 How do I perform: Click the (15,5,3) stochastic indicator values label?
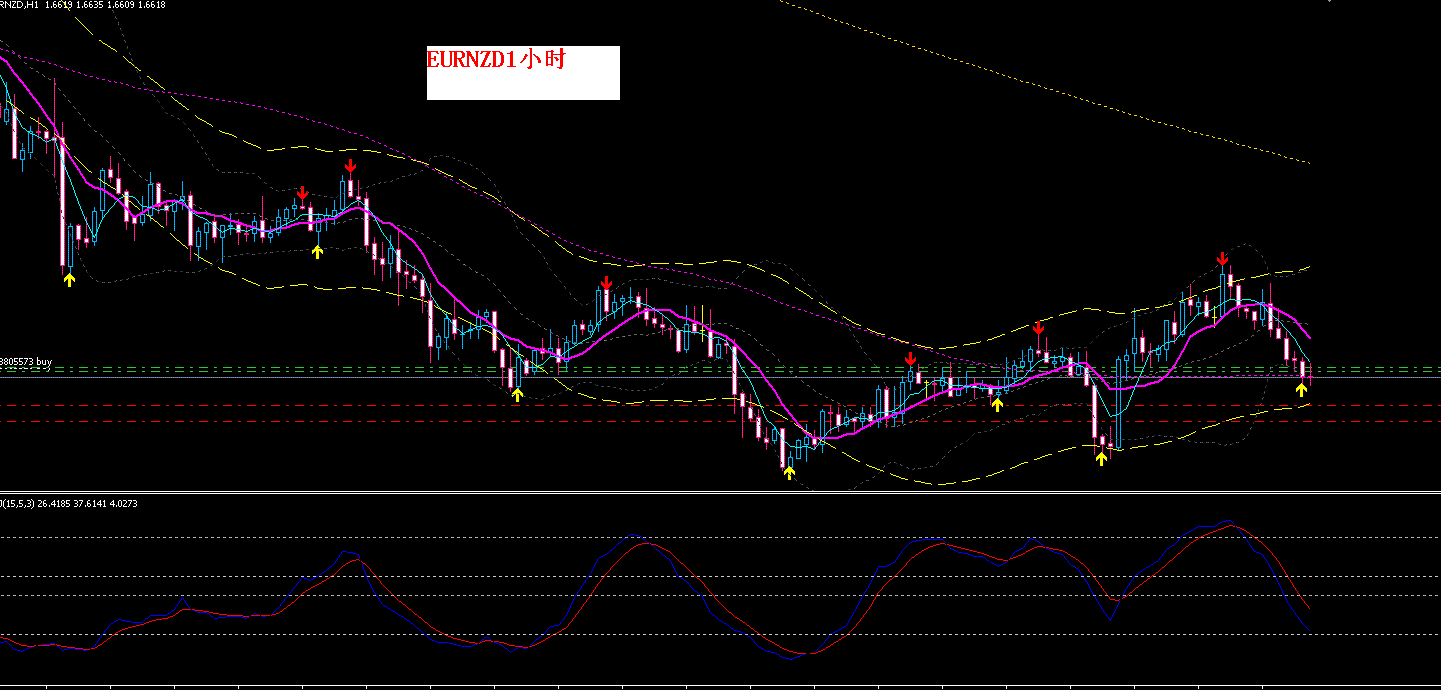(x=69, y=503)
